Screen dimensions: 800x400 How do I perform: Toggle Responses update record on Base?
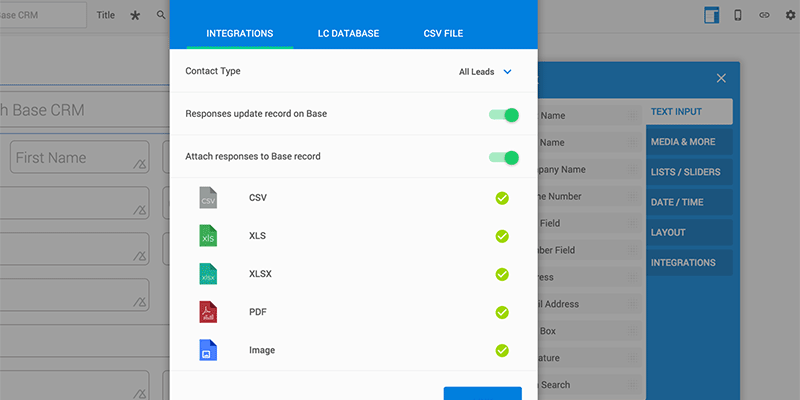[504, 115]
